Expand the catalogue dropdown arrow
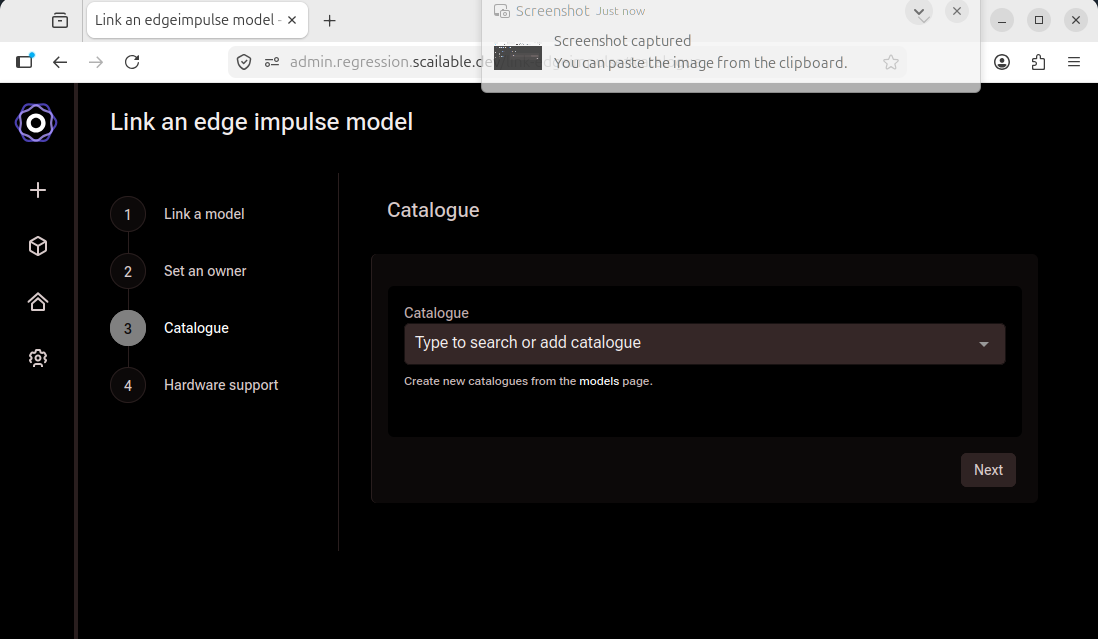 984,344
